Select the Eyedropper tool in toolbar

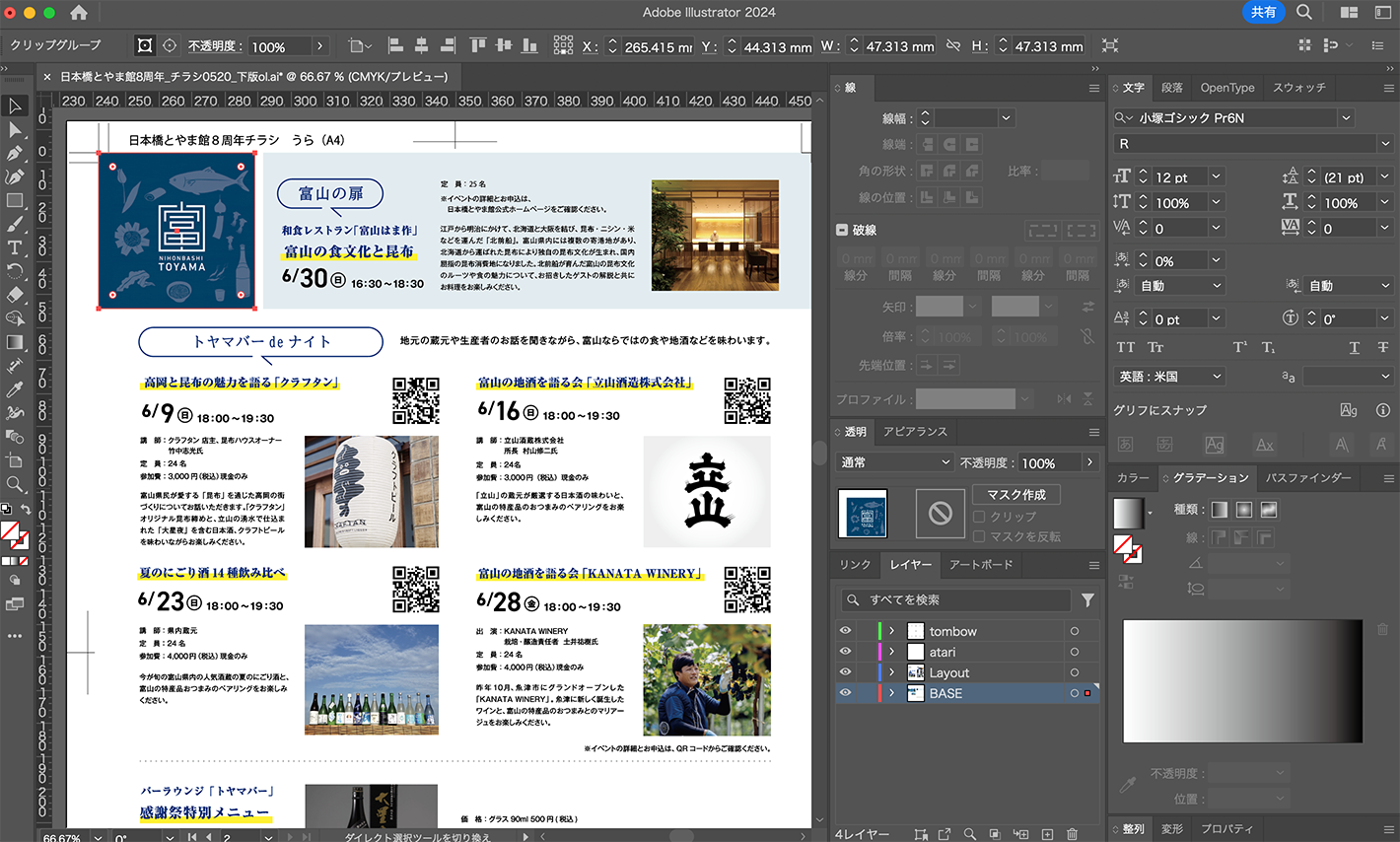[x=15, y=389]
